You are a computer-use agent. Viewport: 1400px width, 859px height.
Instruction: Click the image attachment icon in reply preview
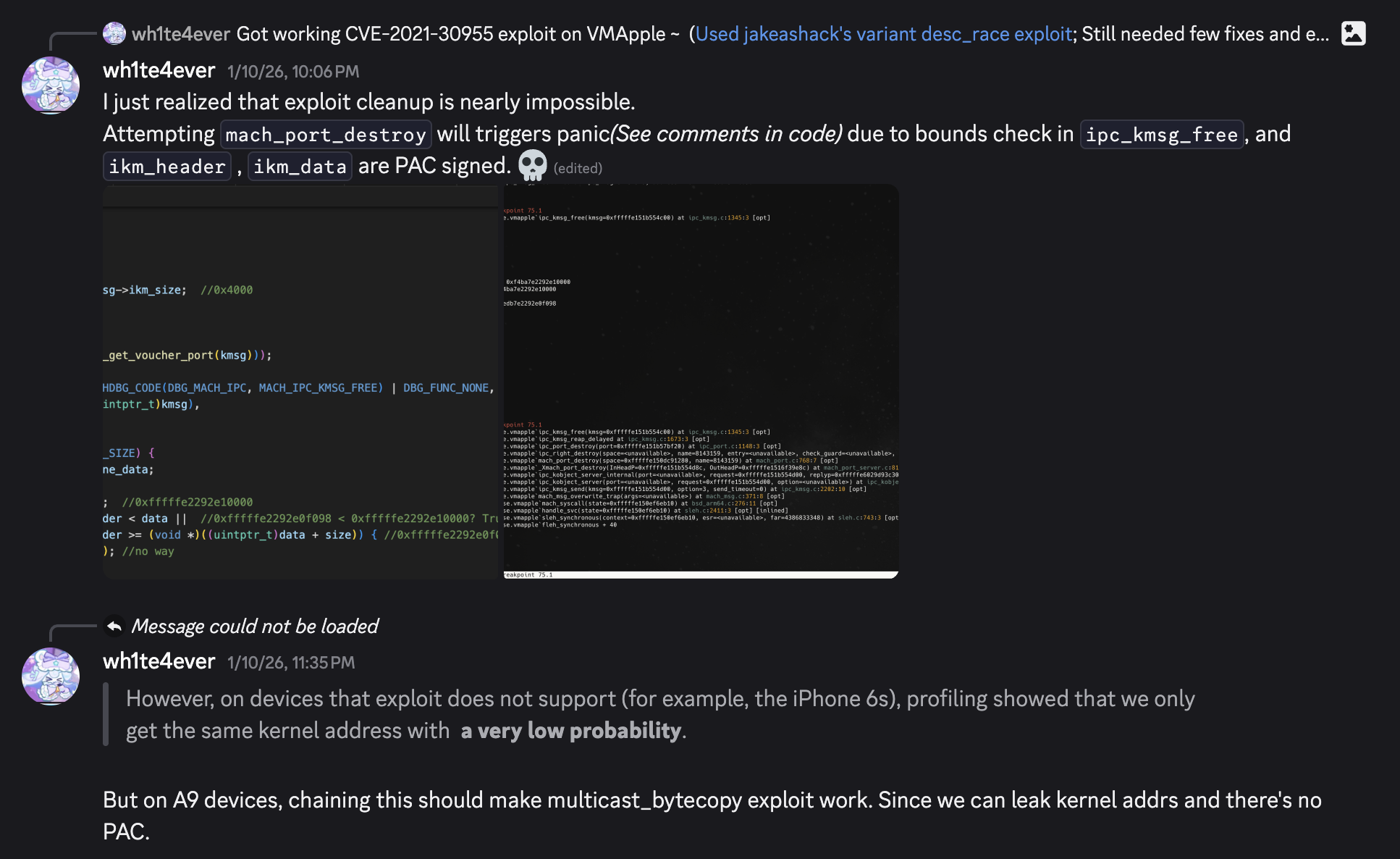coord(1353,33)
